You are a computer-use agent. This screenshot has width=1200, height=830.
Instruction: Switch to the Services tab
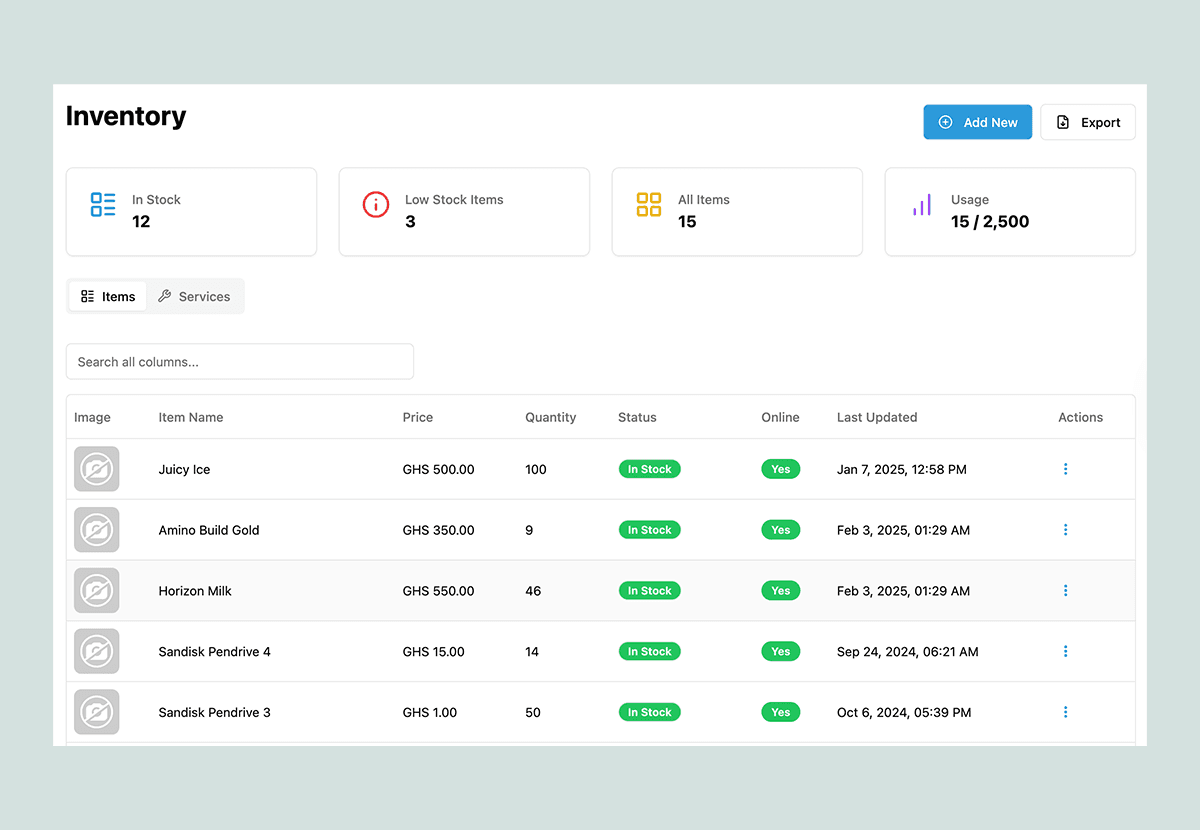coord(194,297)
